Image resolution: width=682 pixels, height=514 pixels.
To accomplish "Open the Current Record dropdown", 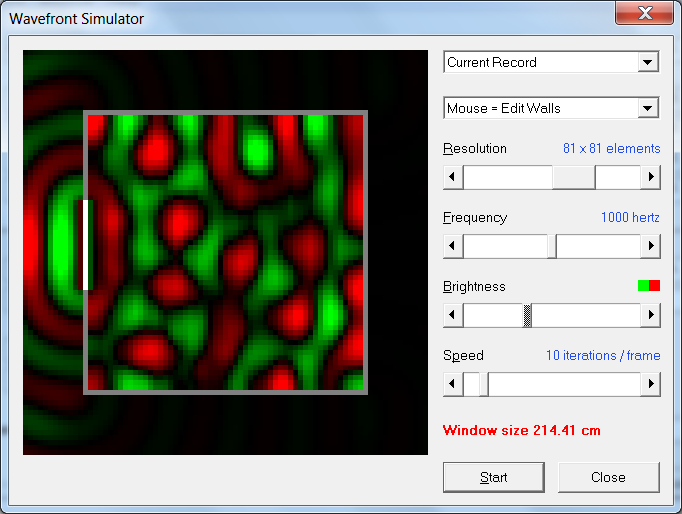I will tap(551, 62).
